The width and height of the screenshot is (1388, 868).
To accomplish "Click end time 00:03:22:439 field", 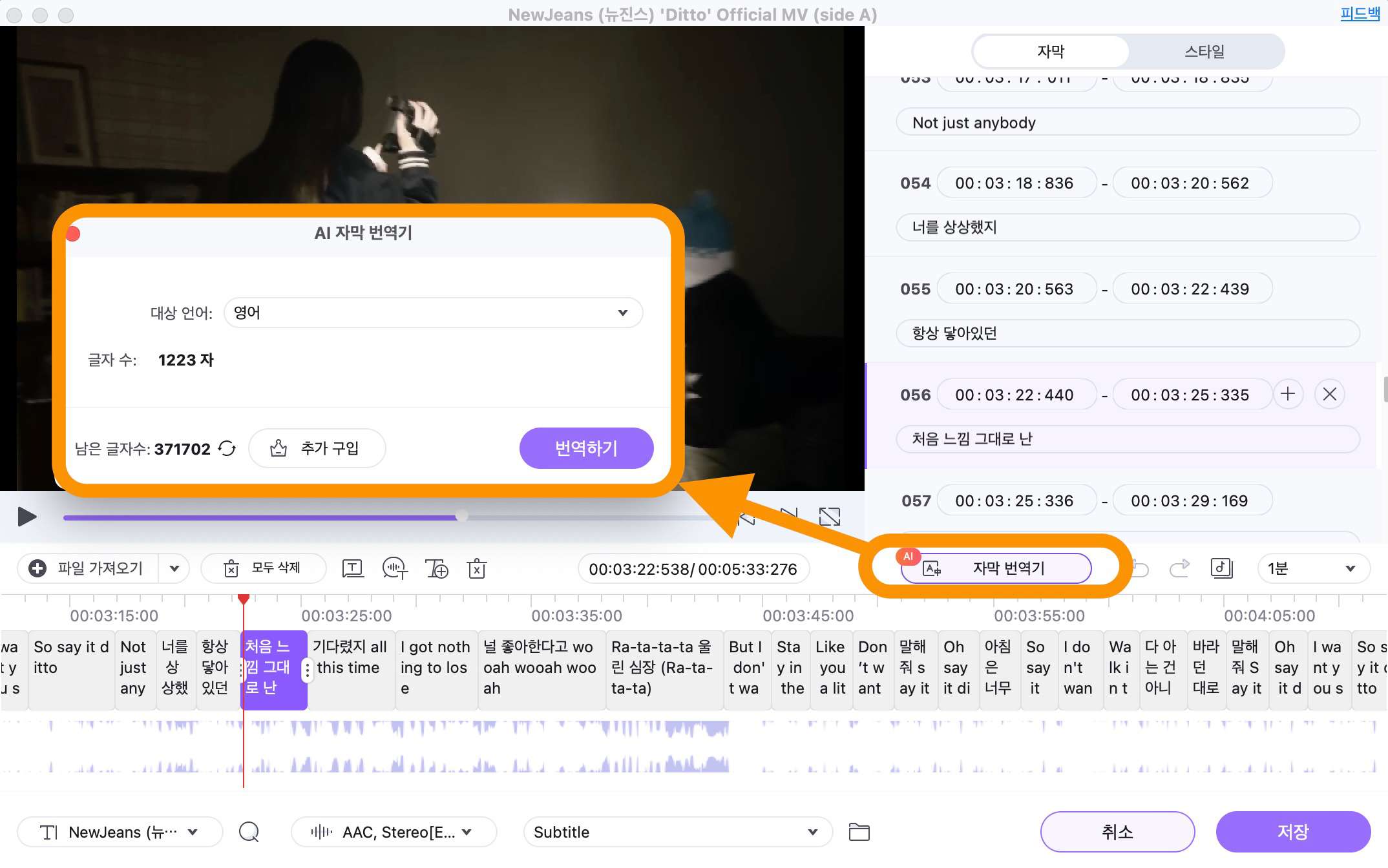I will [x=1192, y=289].
